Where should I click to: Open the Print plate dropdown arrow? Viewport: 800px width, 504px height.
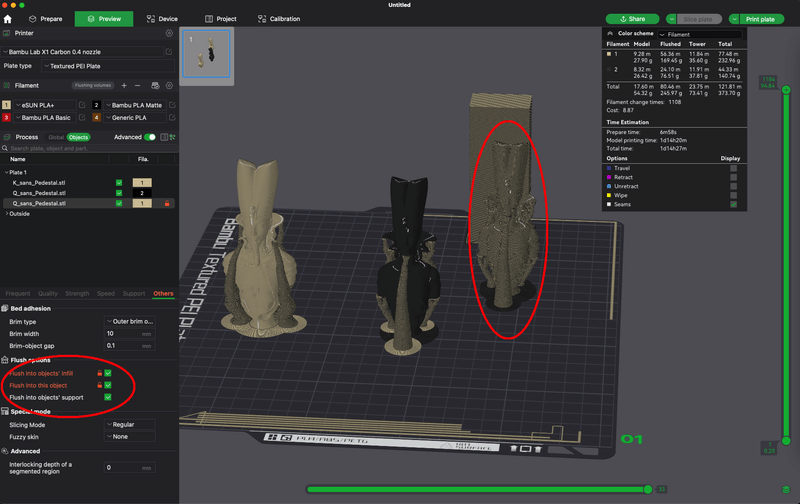pyautogui.click(x=734, y=19)
